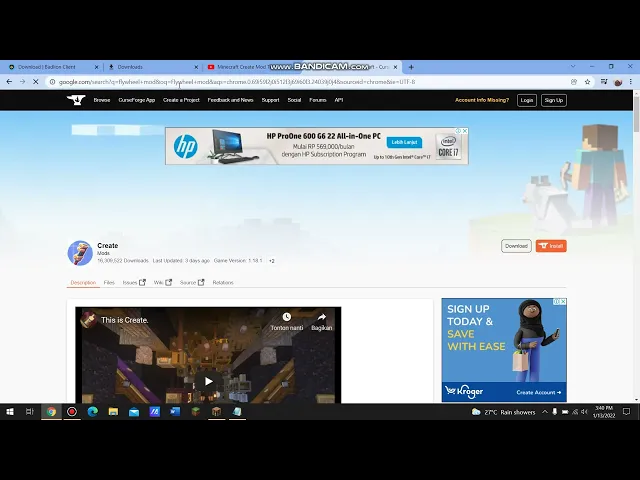Open the Browse menu
640x480 pixels.
[x=102, y=100]
